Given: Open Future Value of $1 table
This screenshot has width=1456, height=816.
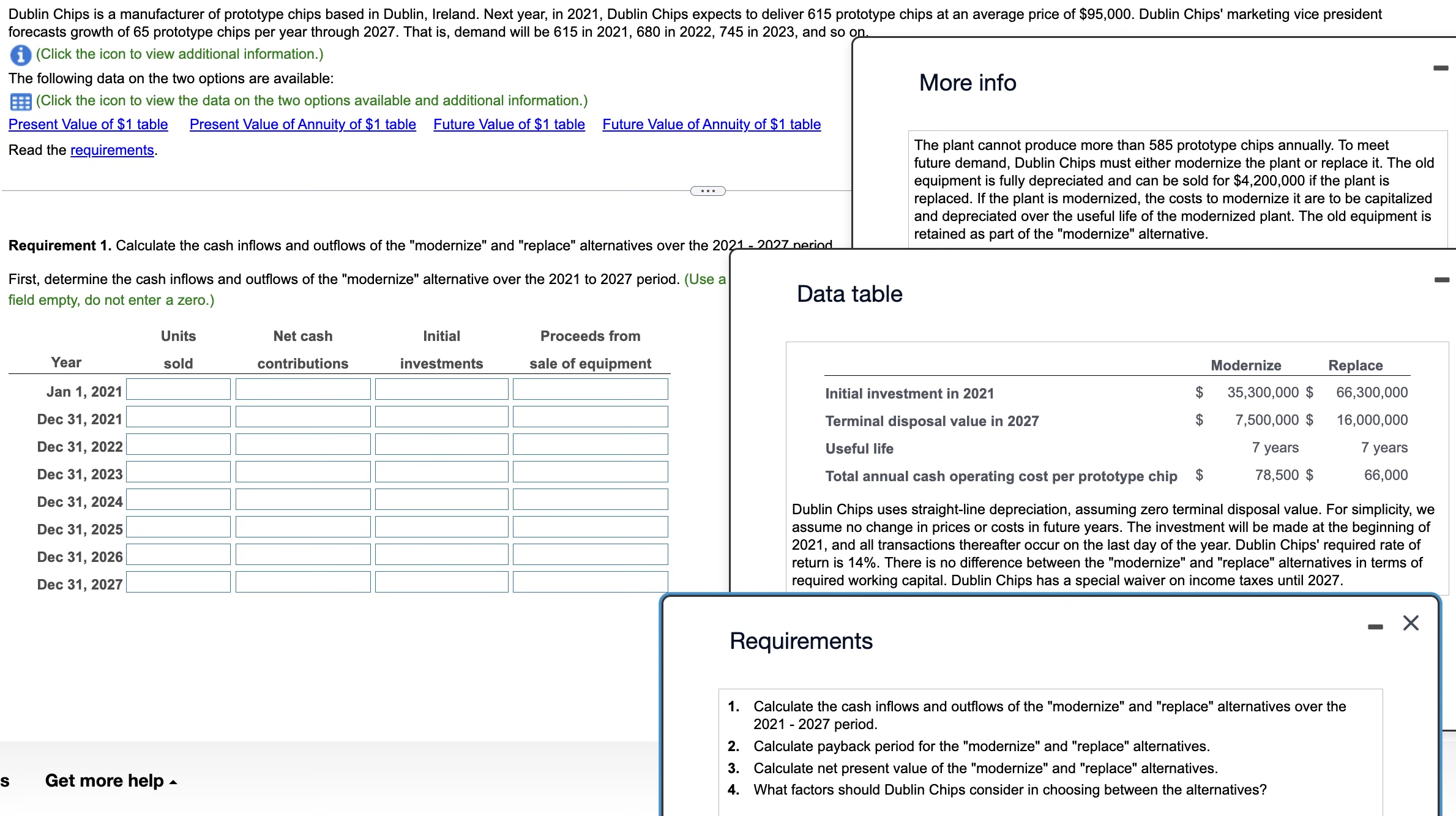Looking at the screenshot, I should point(509,124).
